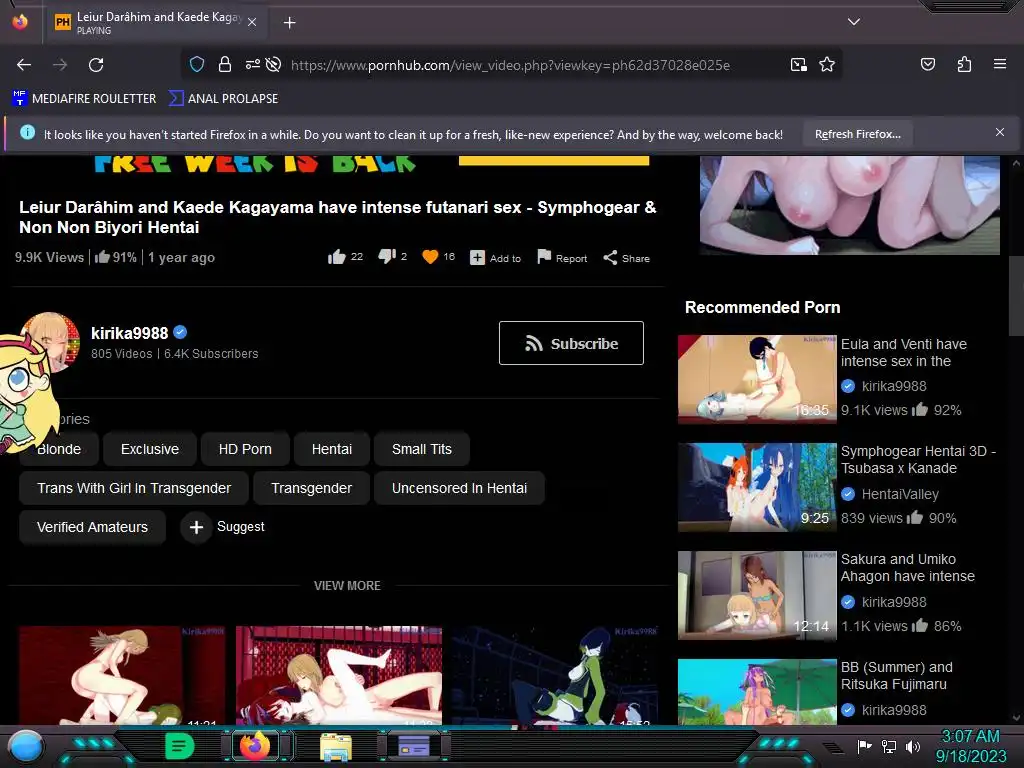1024x768 pixels.
Task: Open the Add to playlist dropdown
Action: coord(496,258)
